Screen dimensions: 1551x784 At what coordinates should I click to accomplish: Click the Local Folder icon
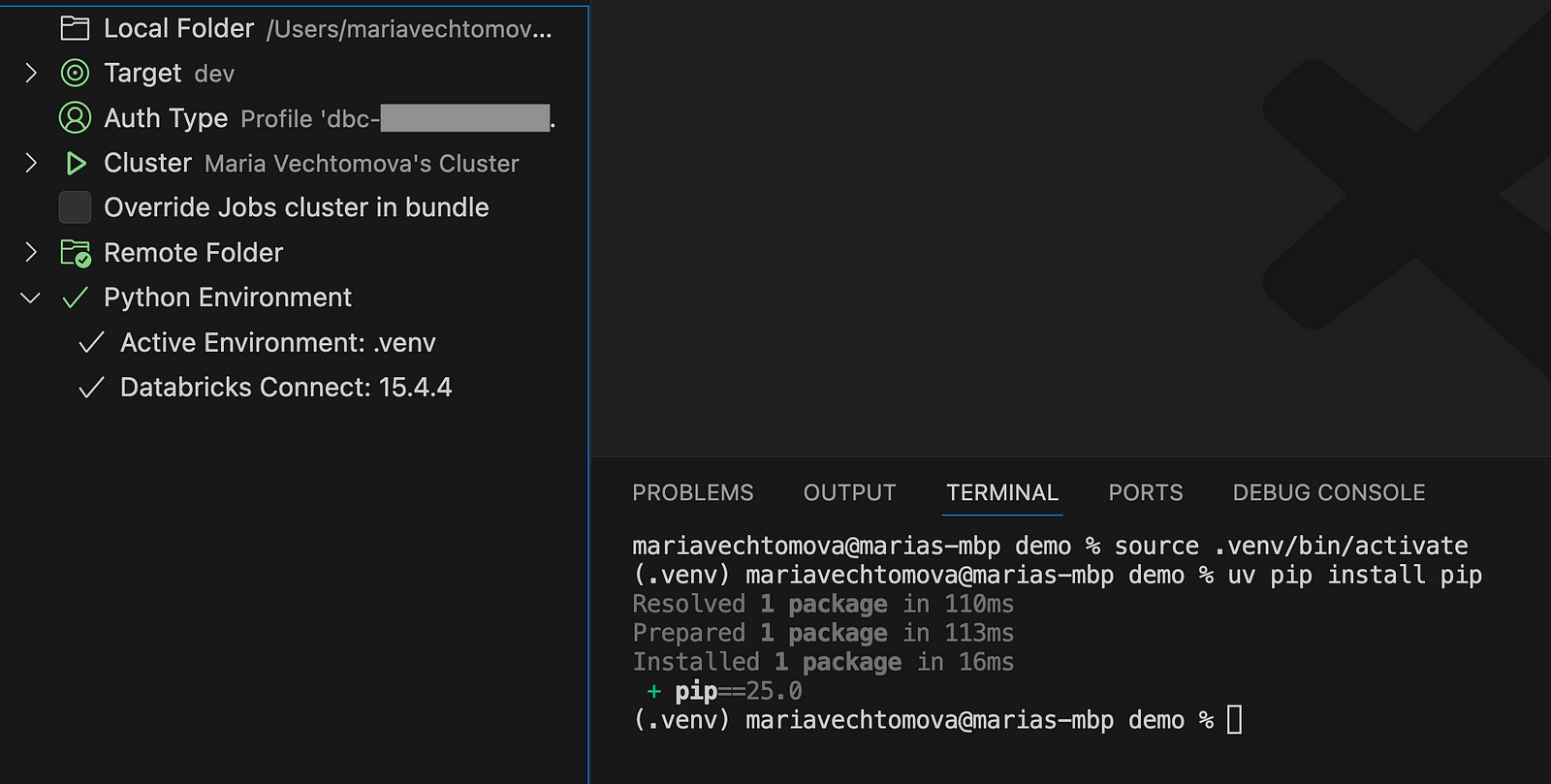tap(75, 28)
